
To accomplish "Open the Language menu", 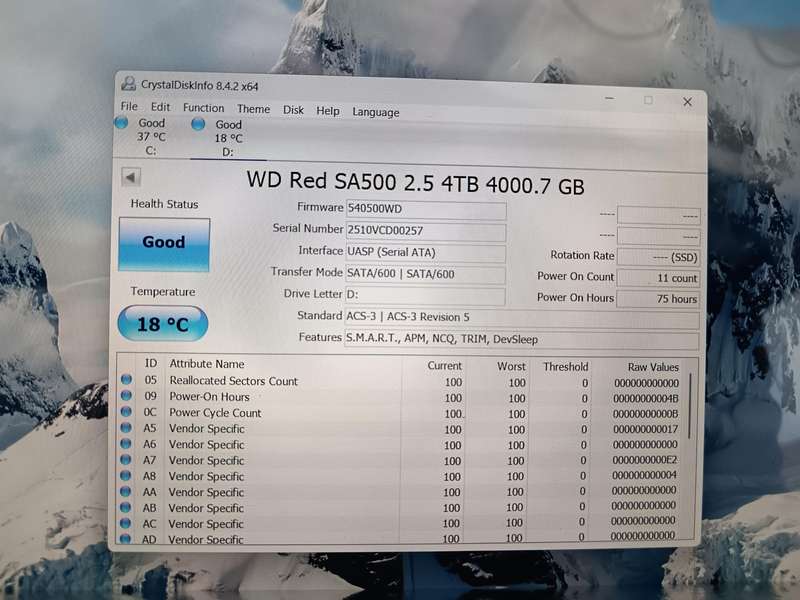I will (376, 113).
